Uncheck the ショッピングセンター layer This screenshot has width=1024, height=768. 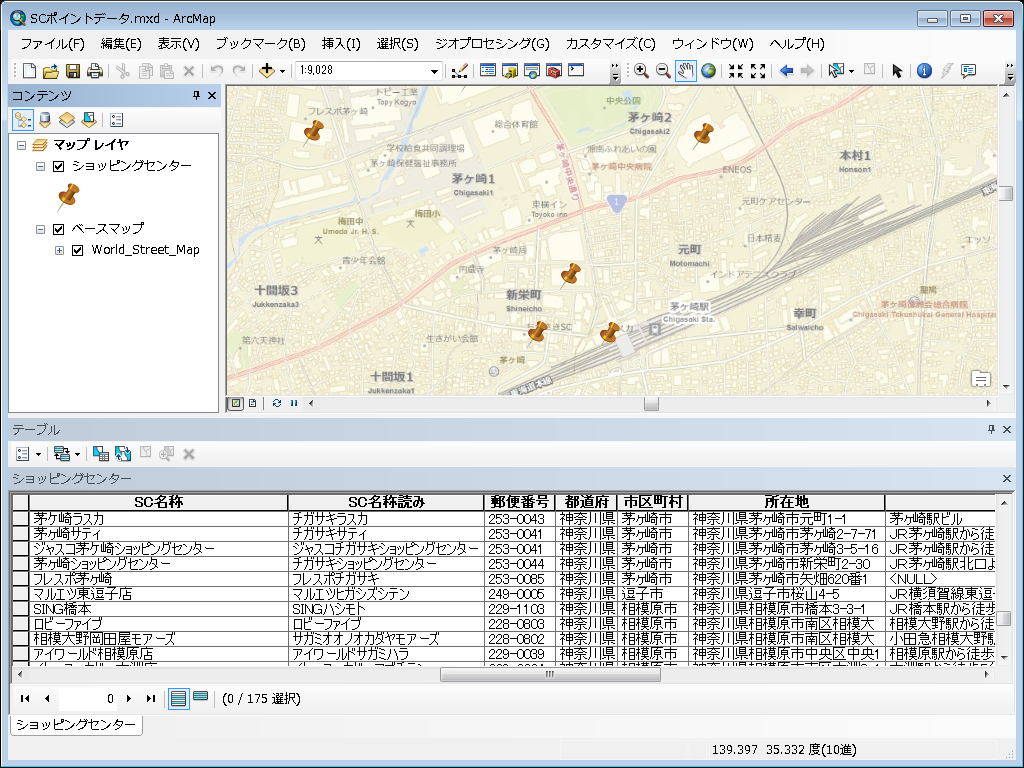point(59,166)
